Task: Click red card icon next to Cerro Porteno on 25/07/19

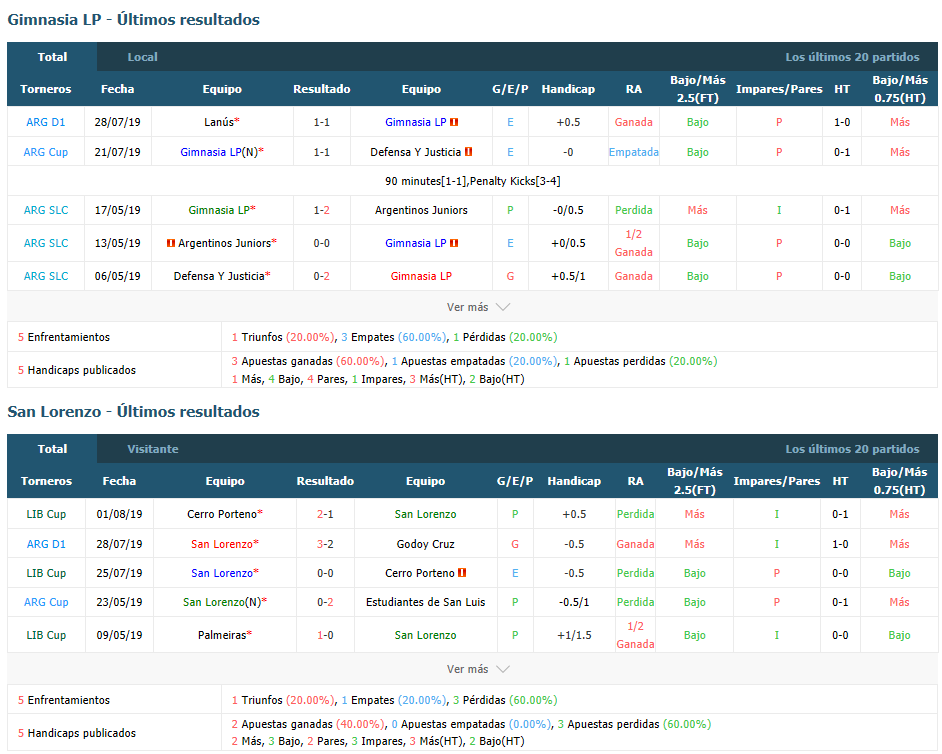Action: coord(462,573)
